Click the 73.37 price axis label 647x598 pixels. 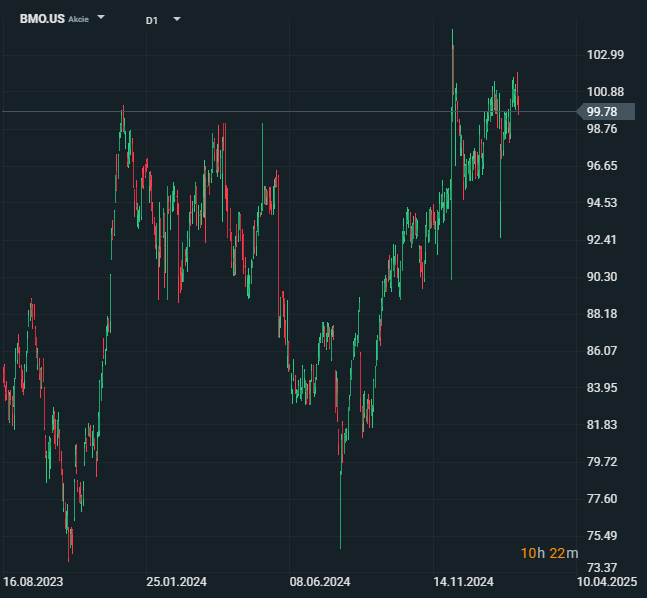coord(605,567)
